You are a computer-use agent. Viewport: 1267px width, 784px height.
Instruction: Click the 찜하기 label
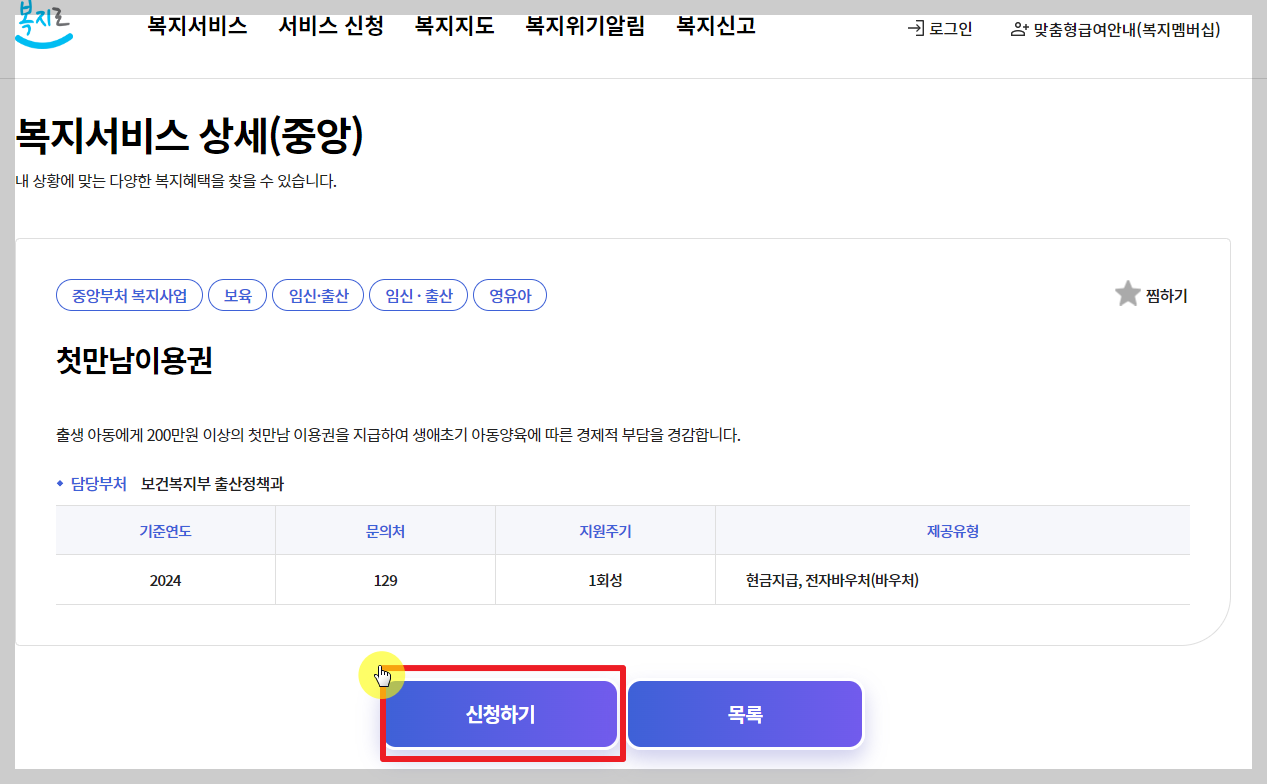point(1166,296)
